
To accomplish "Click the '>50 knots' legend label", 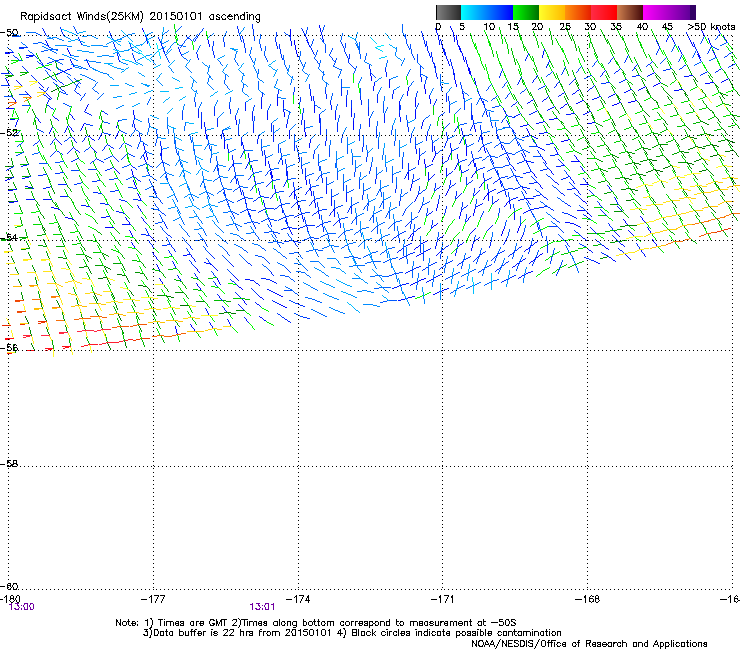I will [711, 27].
